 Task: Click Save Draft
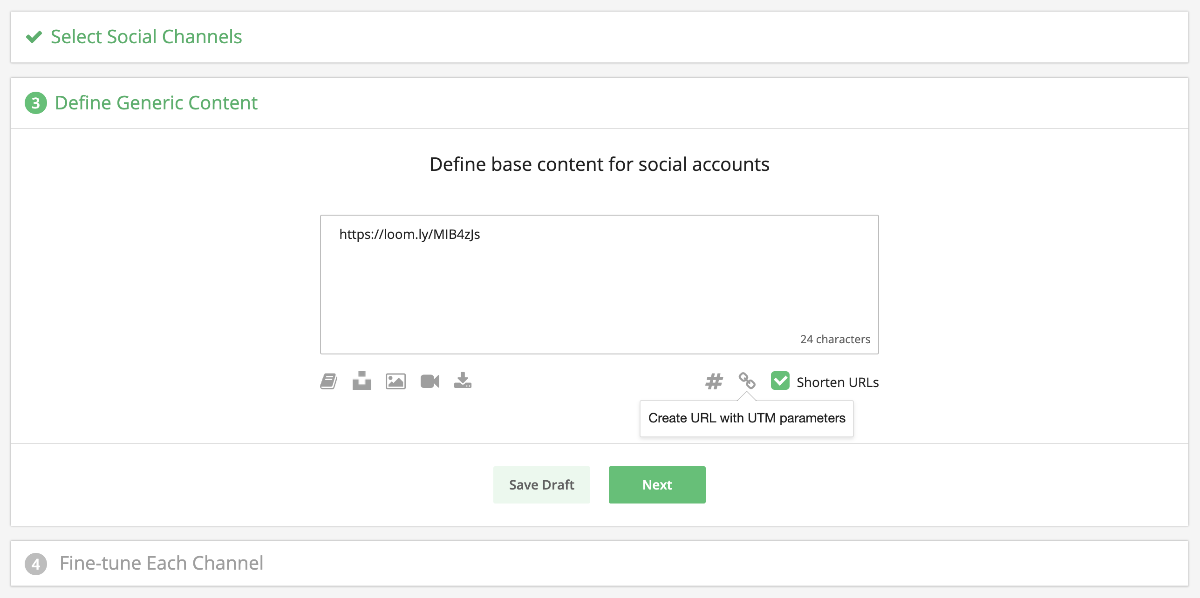click(x=541, y=484)
